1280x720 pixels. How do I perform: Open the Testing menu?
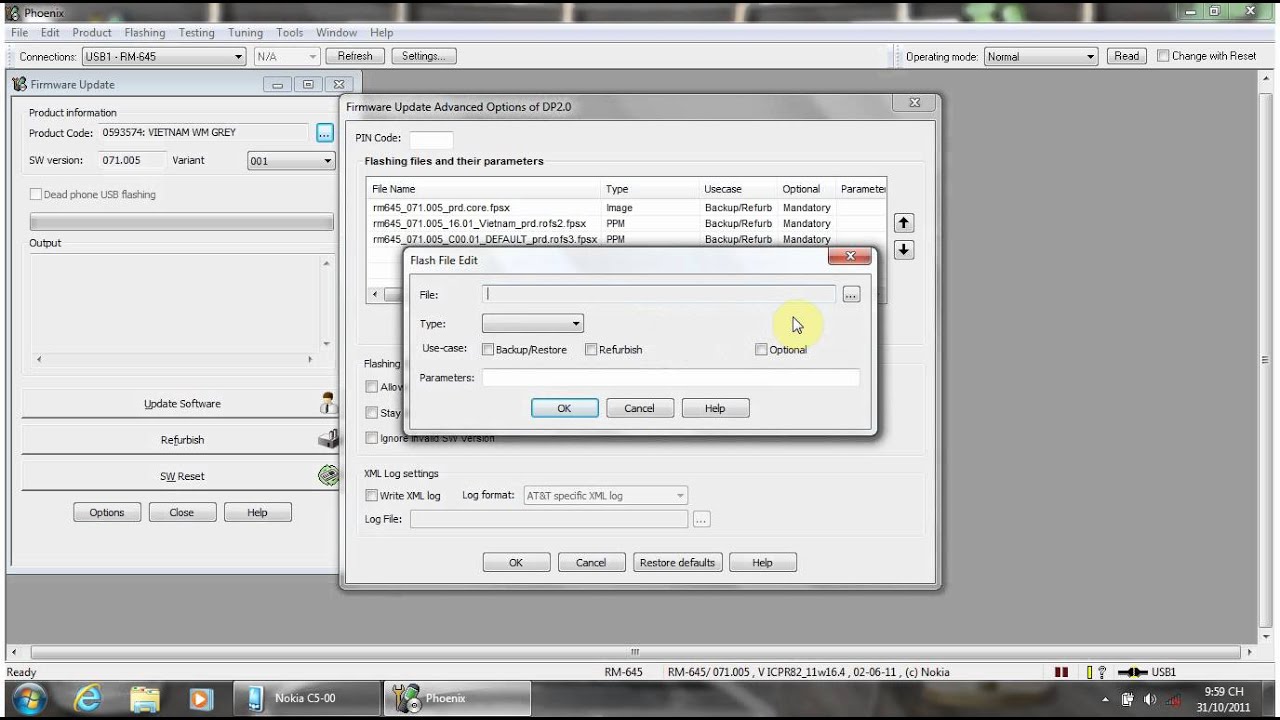(x=197, y=33)
